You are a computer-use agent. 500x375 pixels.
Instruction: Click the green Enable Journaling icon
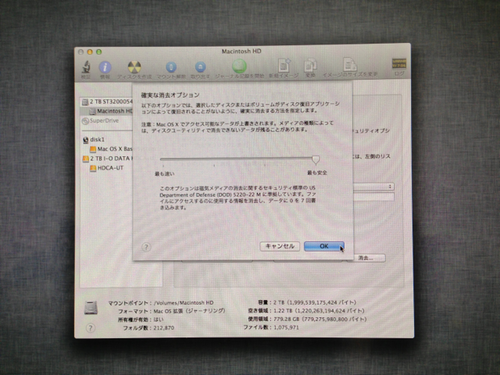(x=239, y=66)
